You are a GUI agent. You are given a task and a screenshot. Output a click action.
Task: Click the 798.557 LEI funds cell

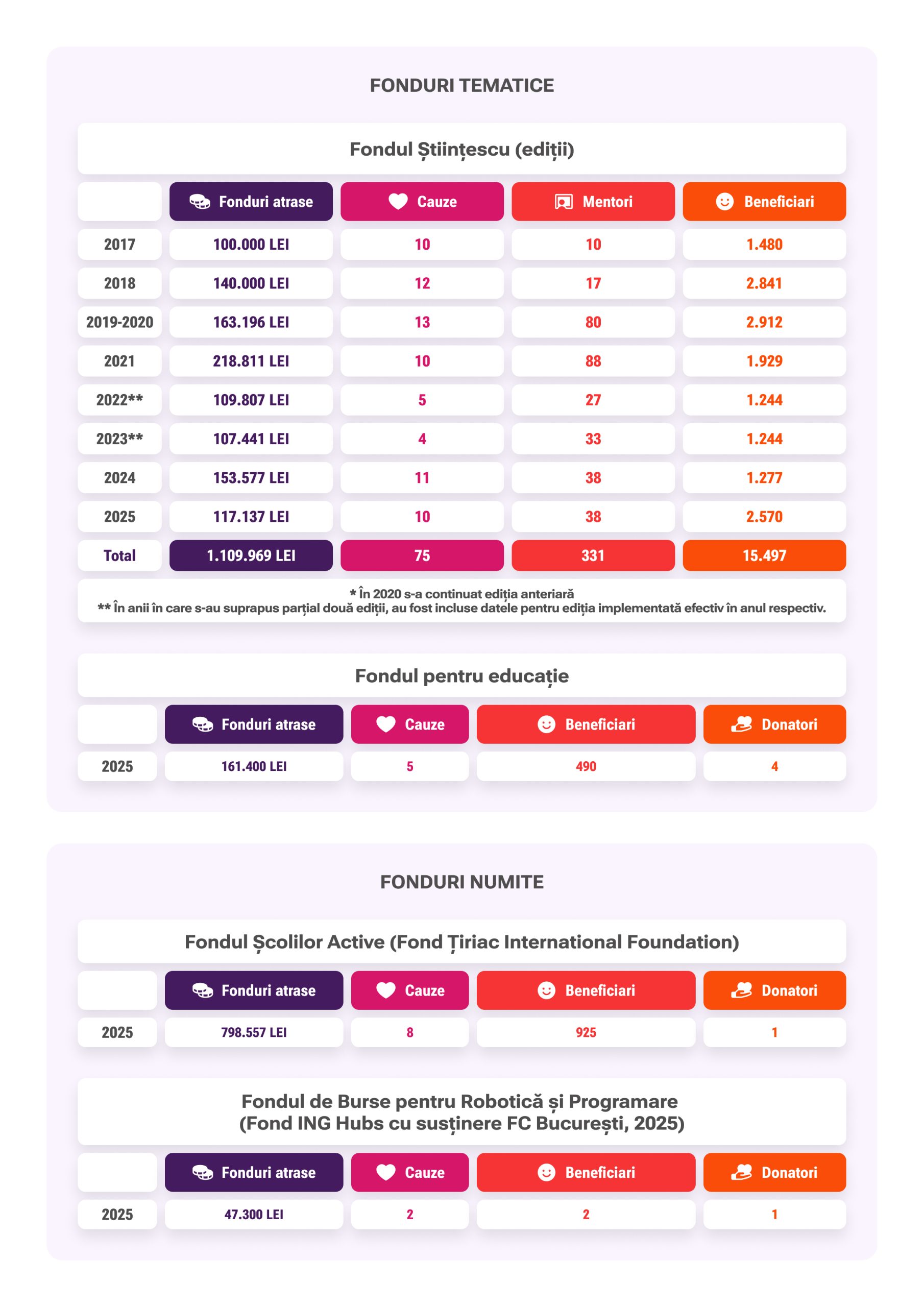pyautogui.click(x=254, y=1031)
